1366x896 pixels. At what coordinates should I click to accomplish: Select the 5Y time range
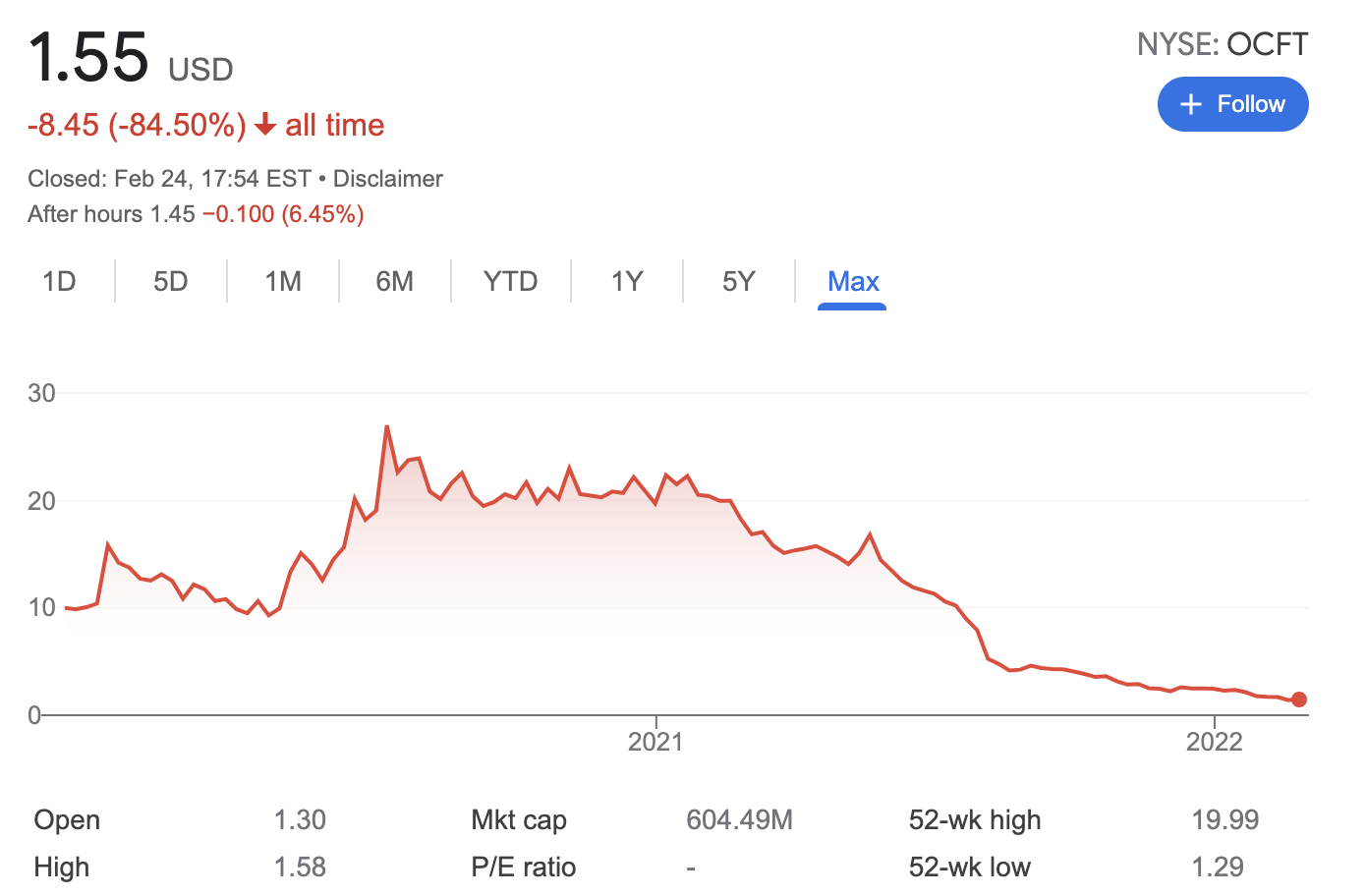tap(738, 282)
